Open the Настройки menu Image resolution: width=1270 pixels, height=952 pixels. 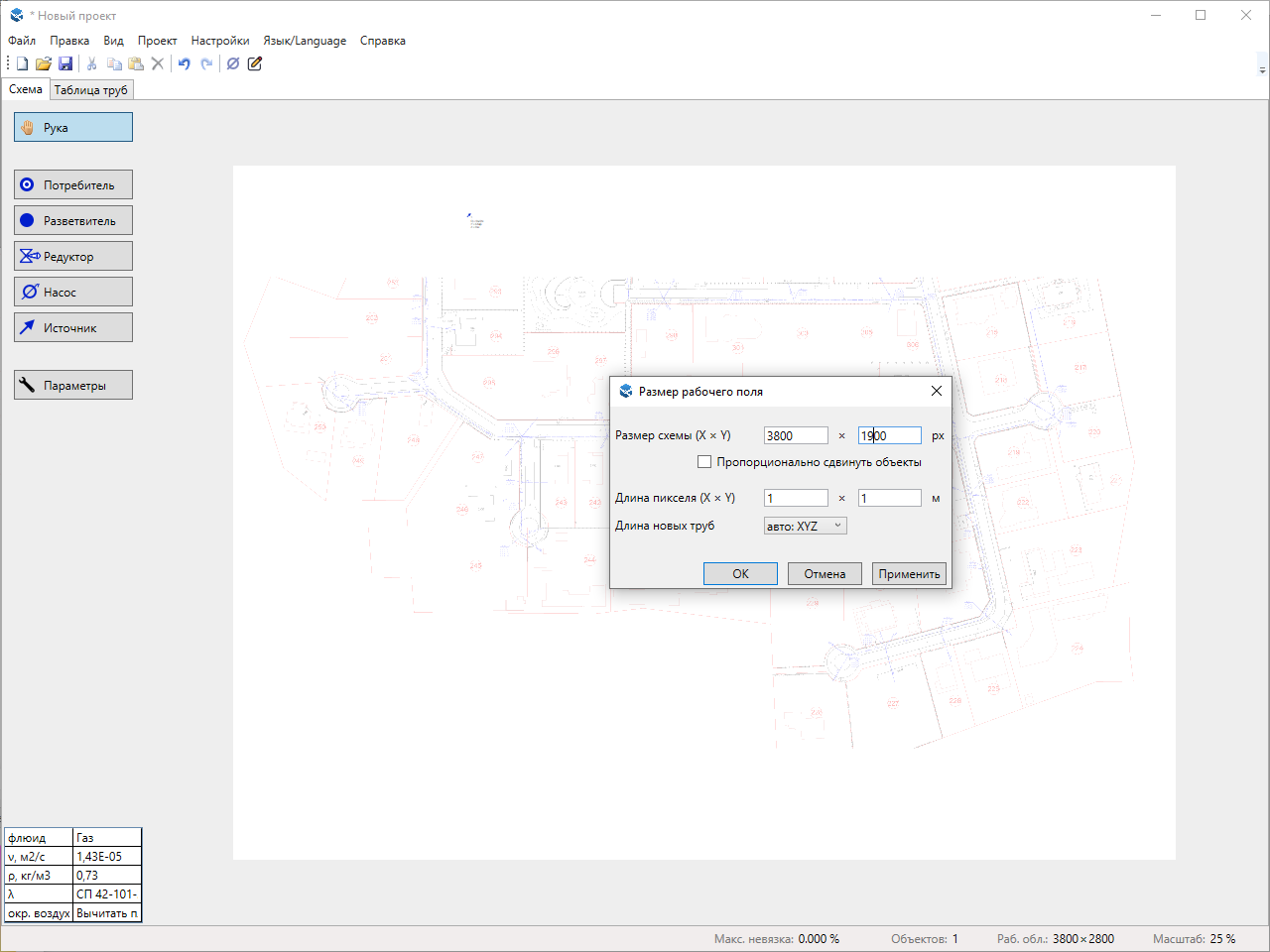pyautogui.click(x=220, y=41)
